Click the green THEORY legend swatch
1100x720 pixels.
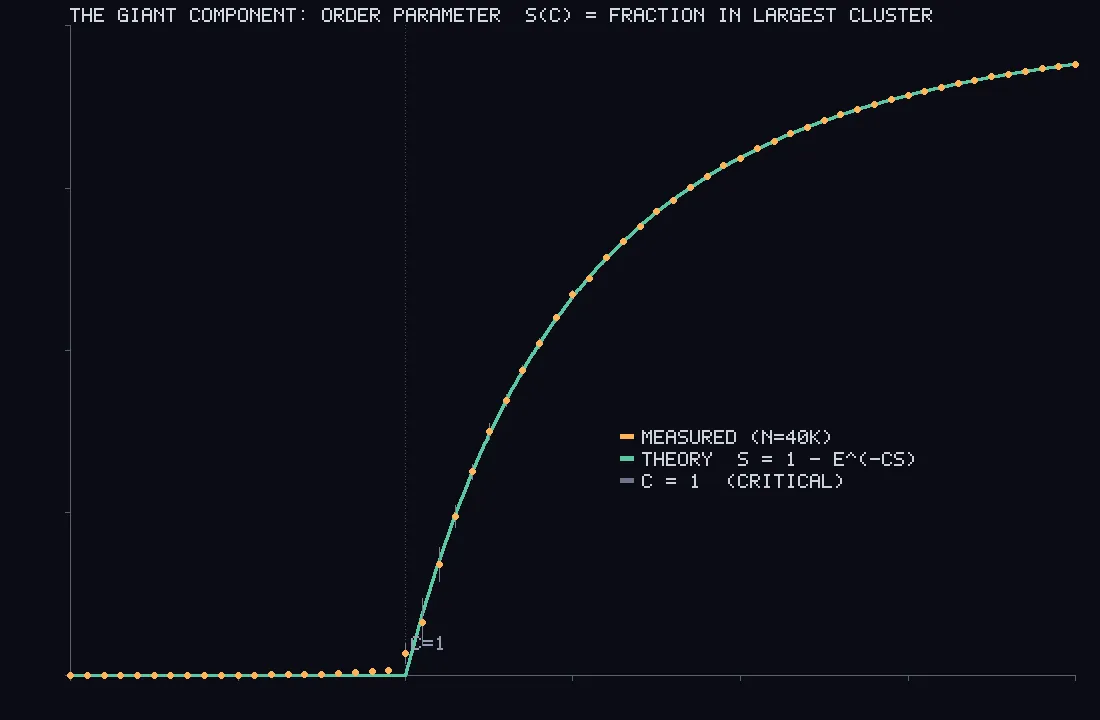627,459
